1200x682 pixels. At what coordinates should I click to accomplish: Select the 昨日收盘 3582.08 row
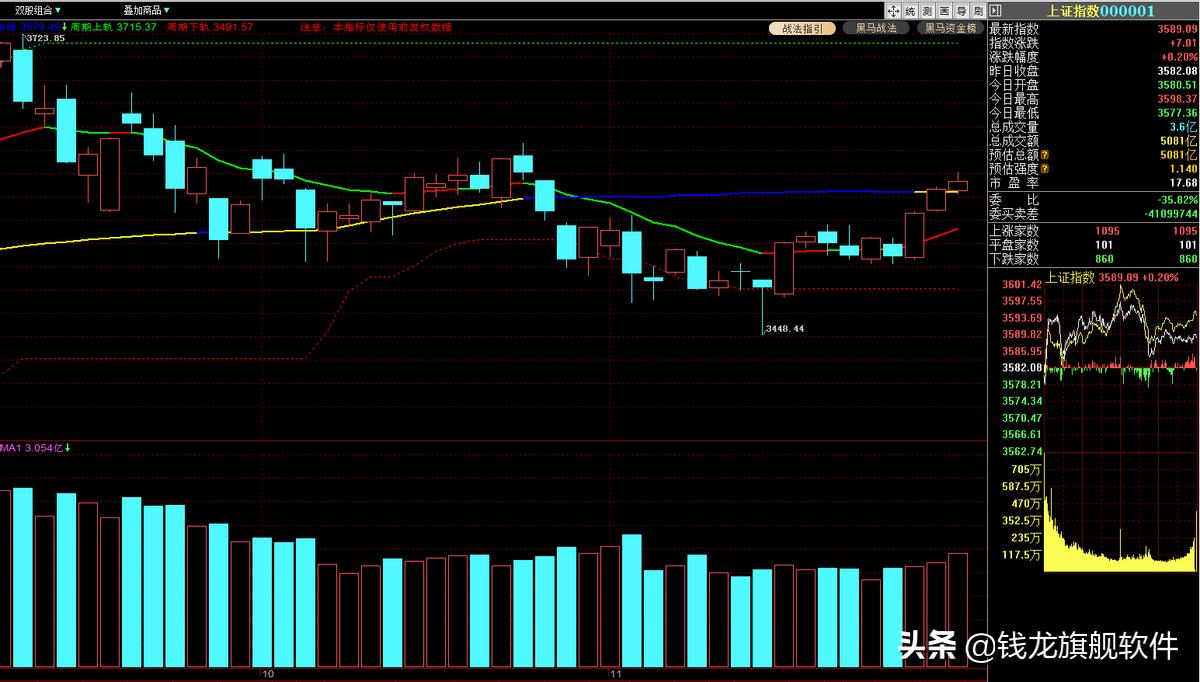point(1093,71)
